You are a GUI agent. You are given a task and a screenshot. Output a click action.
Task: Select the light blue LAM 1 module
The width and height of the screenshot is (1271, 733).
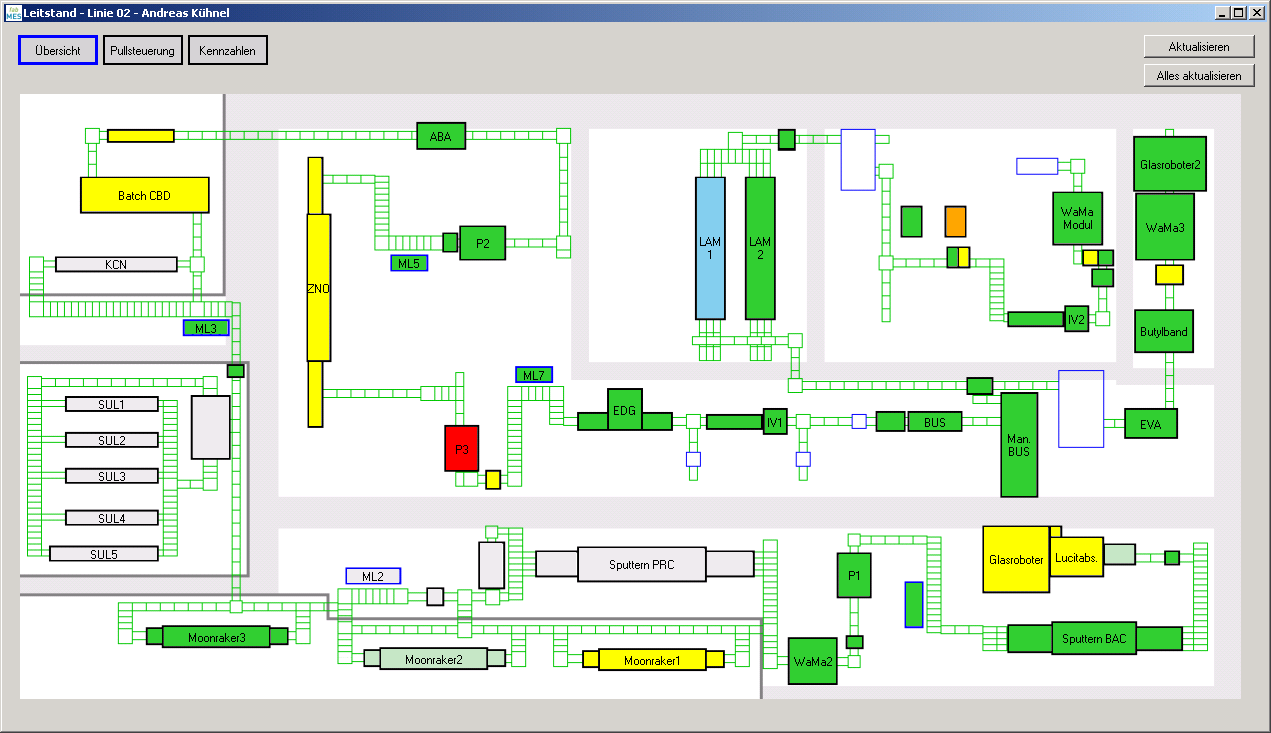pos(710,248)
